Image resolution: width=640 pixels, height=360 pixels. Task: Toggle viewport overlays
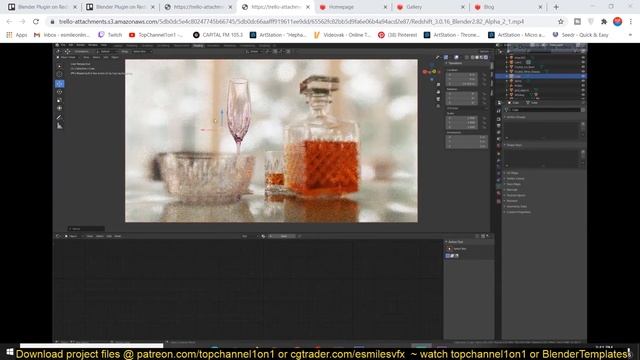tap(456, 57)
